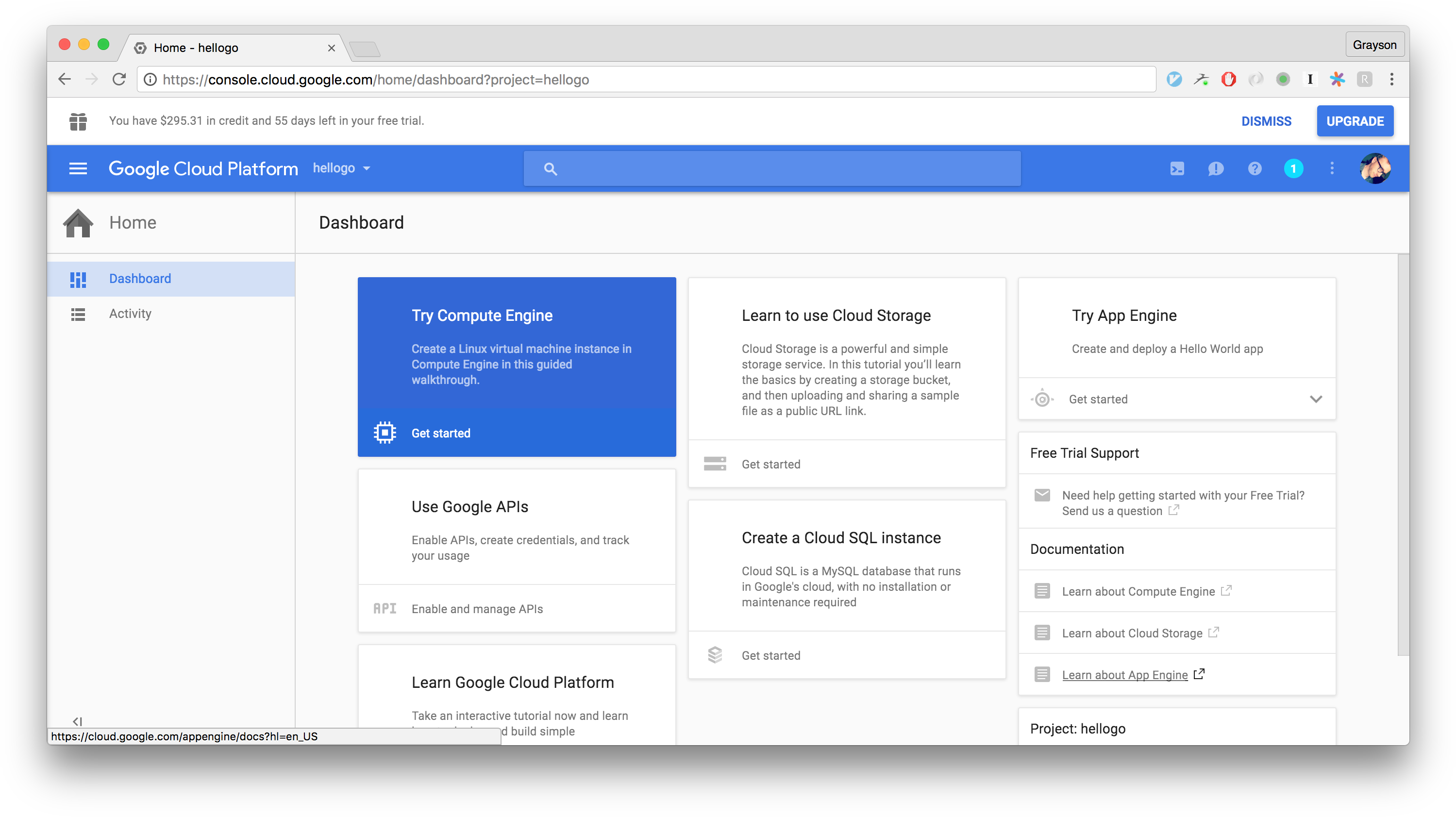Activate Google Cloud Shell icon
Screen dimensions: 1456x817
point(1177,168)
